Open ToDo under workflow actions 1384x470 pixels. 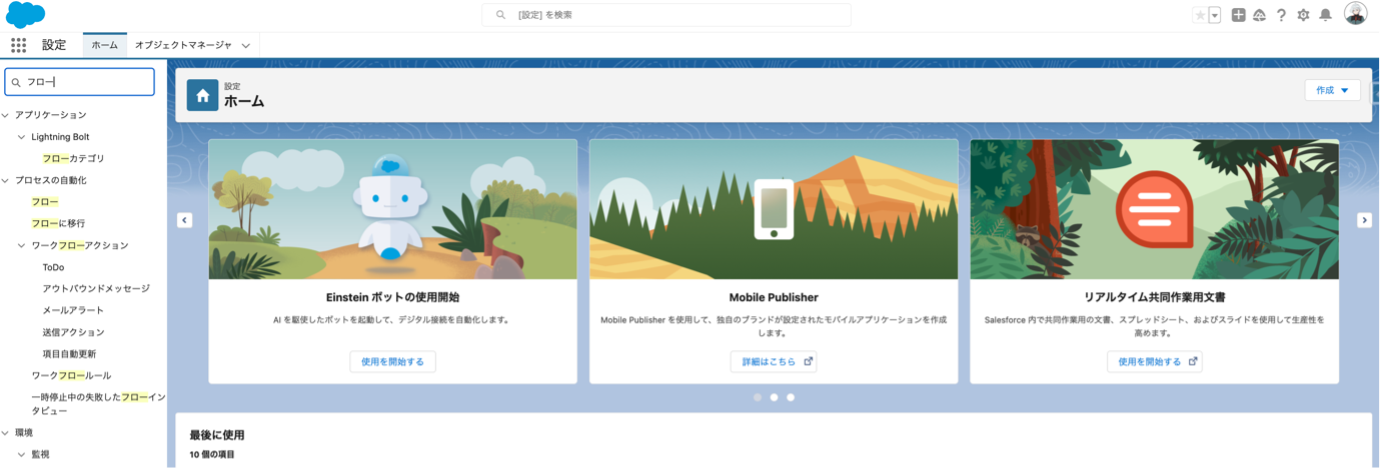53,267
